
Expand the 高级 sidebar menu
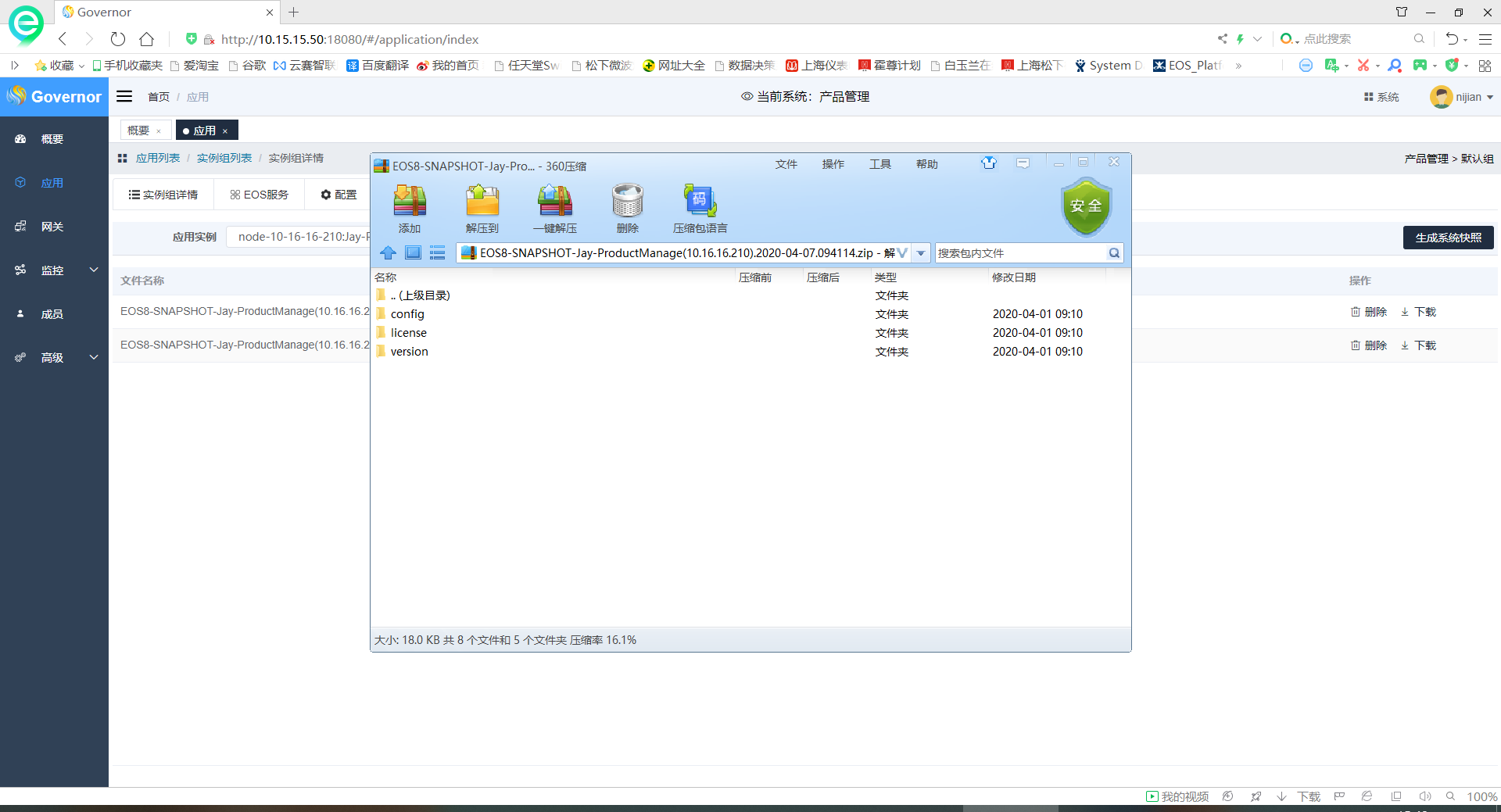click(x=54, y=358)
